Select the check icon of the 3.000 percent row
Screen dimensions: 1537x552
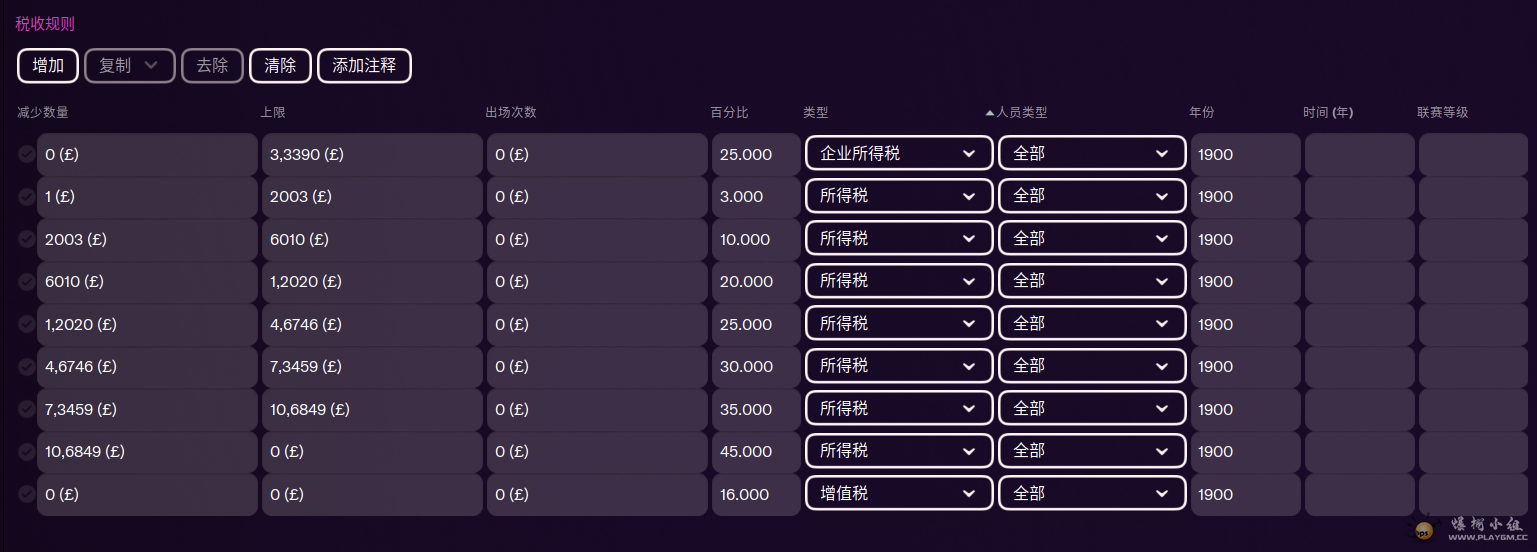click(x=26, y=197)
